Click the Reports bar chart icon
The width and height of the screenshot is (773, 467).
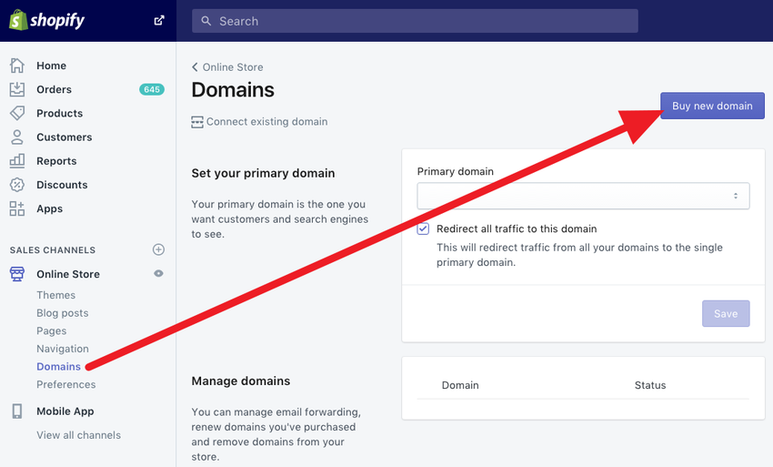17,161
